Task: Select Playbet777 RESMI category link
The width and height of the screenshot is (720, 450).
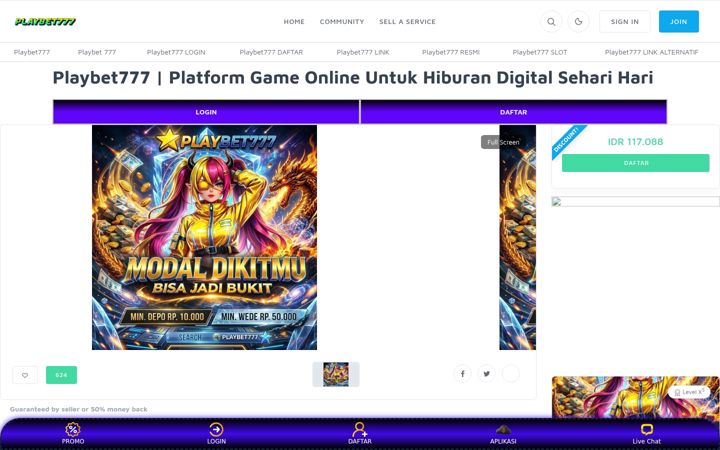Action: coord(450,52)
